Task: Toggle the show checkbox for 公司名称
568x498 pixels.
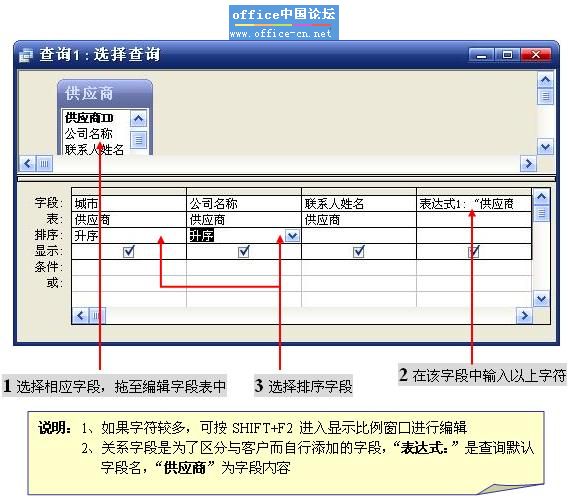Action: [244, 251]
